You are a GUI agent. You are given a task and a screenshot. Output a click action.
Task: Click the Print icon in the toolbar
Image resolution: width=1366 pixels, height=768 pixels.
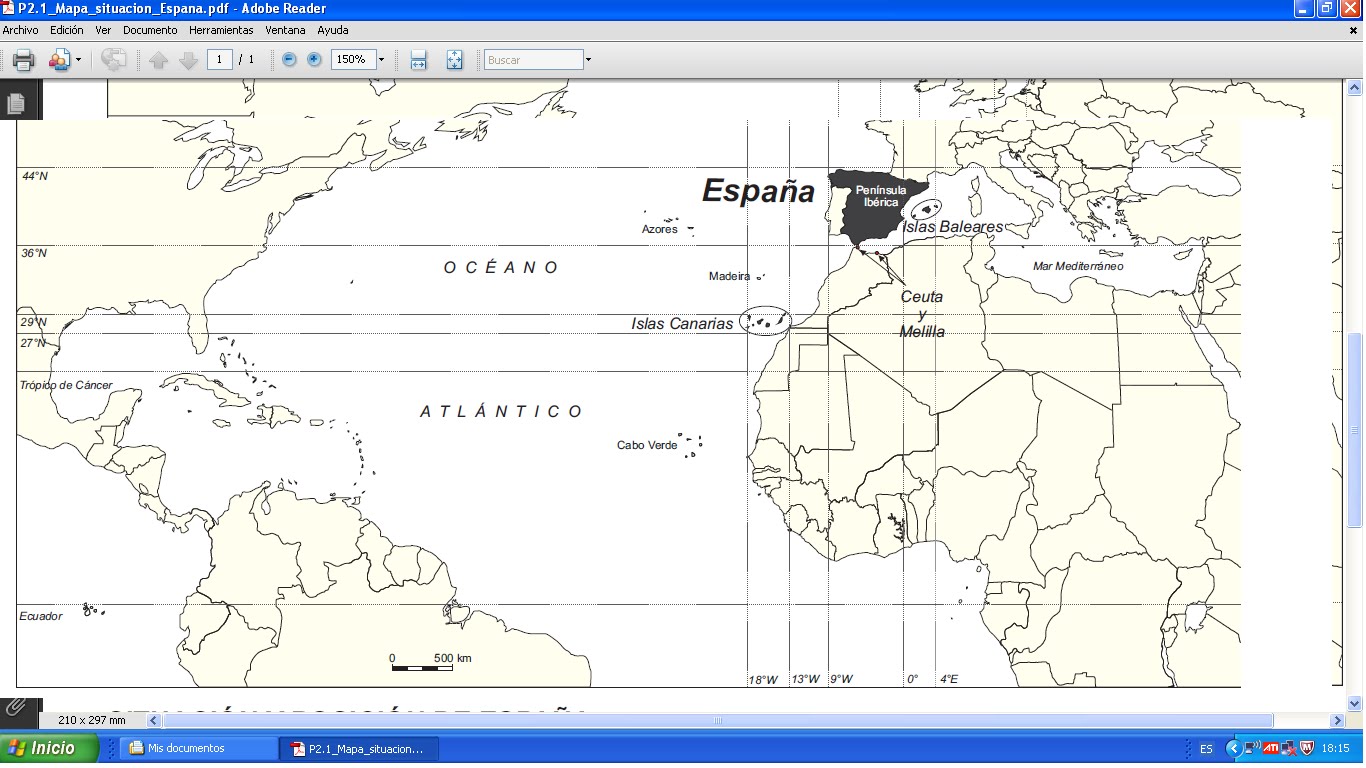click(23, 60)
